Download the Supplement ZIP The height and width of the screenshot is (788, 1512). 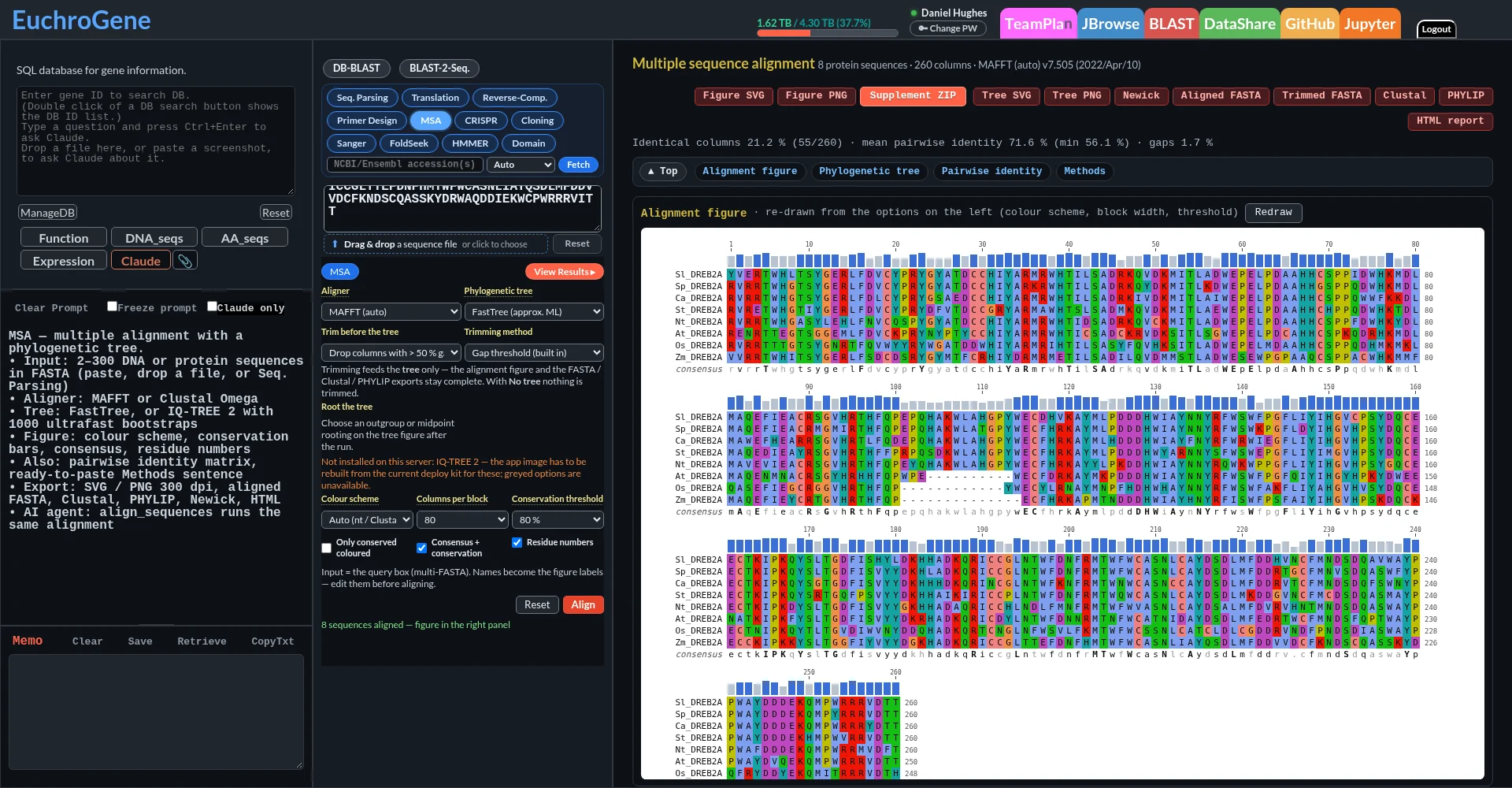pos(913,96)
